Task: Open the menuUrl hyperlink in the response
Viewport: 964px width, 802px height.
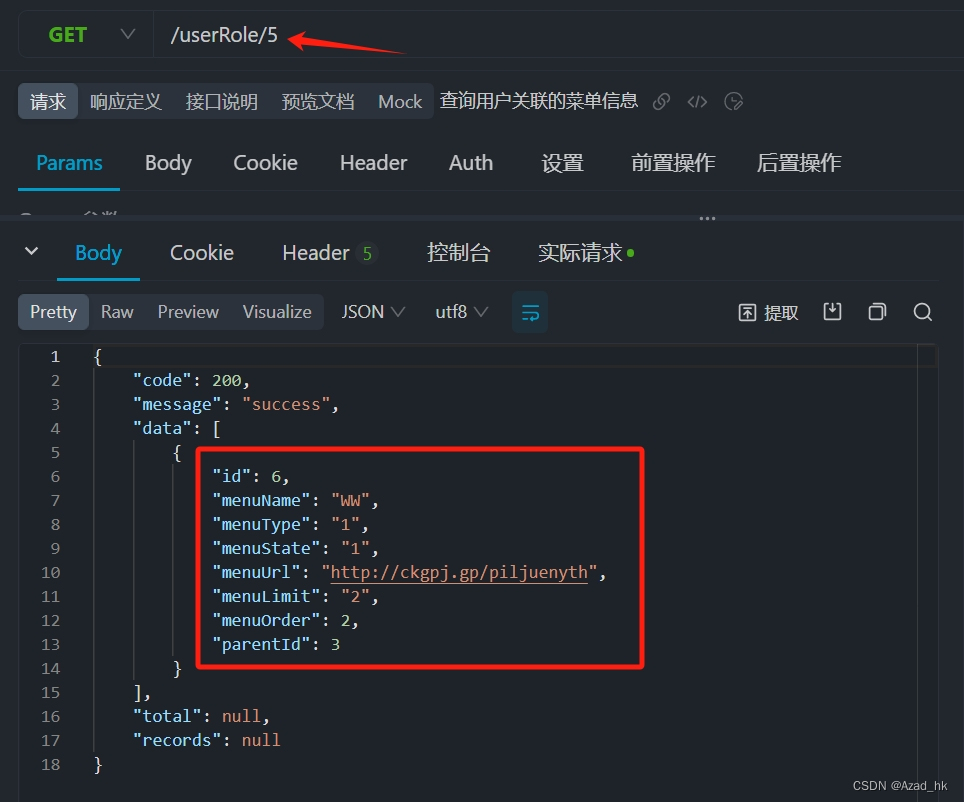Action: pos(459,572)
